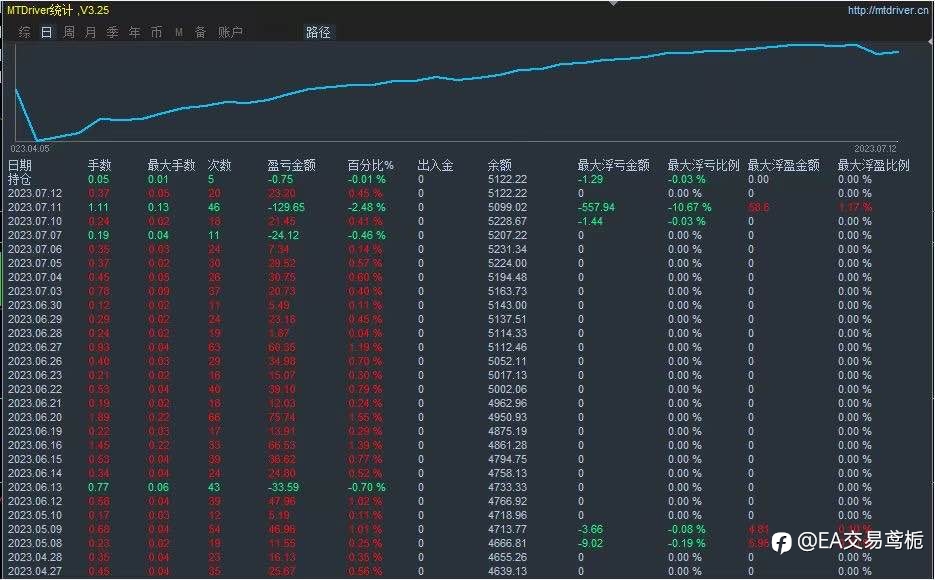Click the 最大浮盈金额 column header
Screen dimensions: 935x580
784,165
